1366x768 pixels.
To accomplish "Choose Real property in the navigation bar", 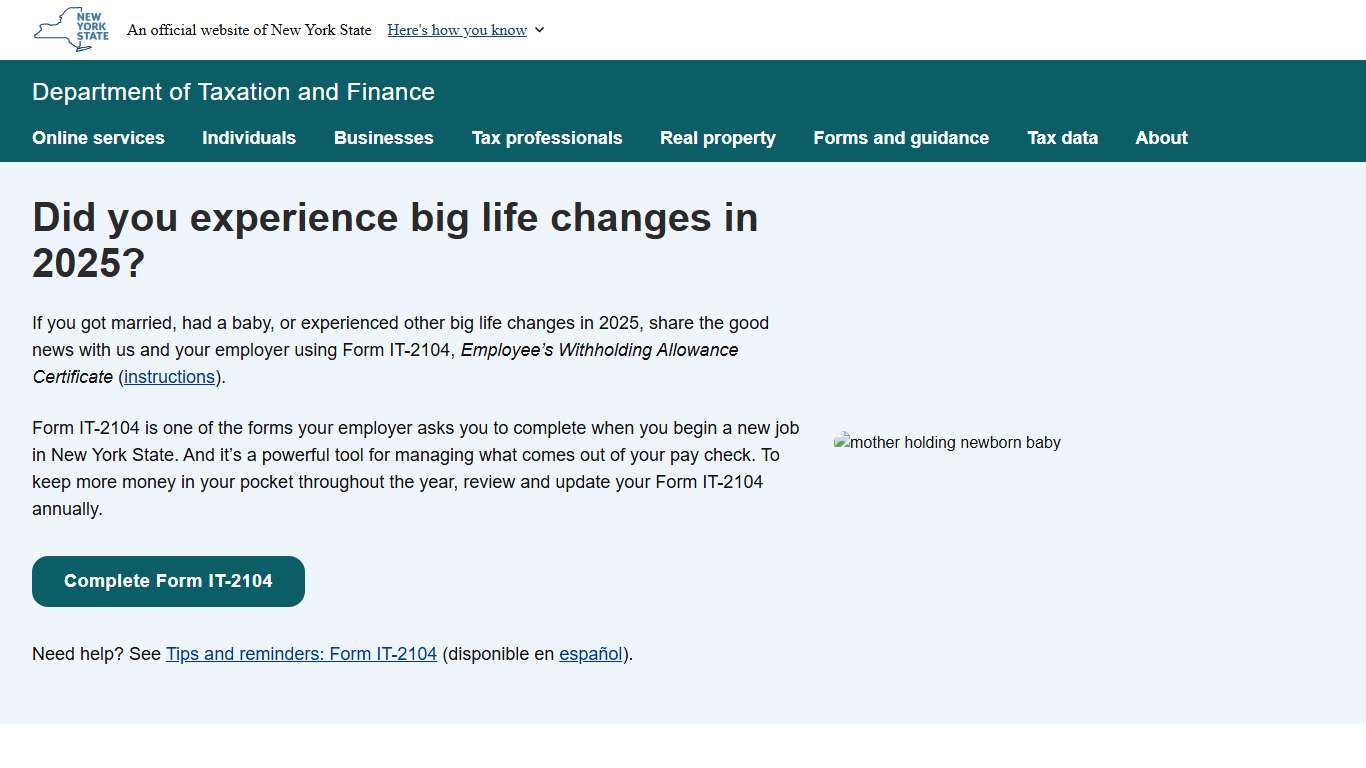I will coord(718,138).
